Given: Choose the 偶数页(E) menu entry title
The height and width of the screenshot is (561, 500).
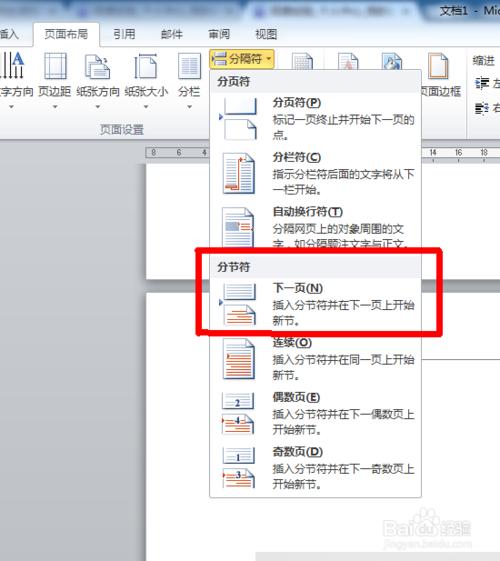Looking at the screenshot, I should click(296, 397).
